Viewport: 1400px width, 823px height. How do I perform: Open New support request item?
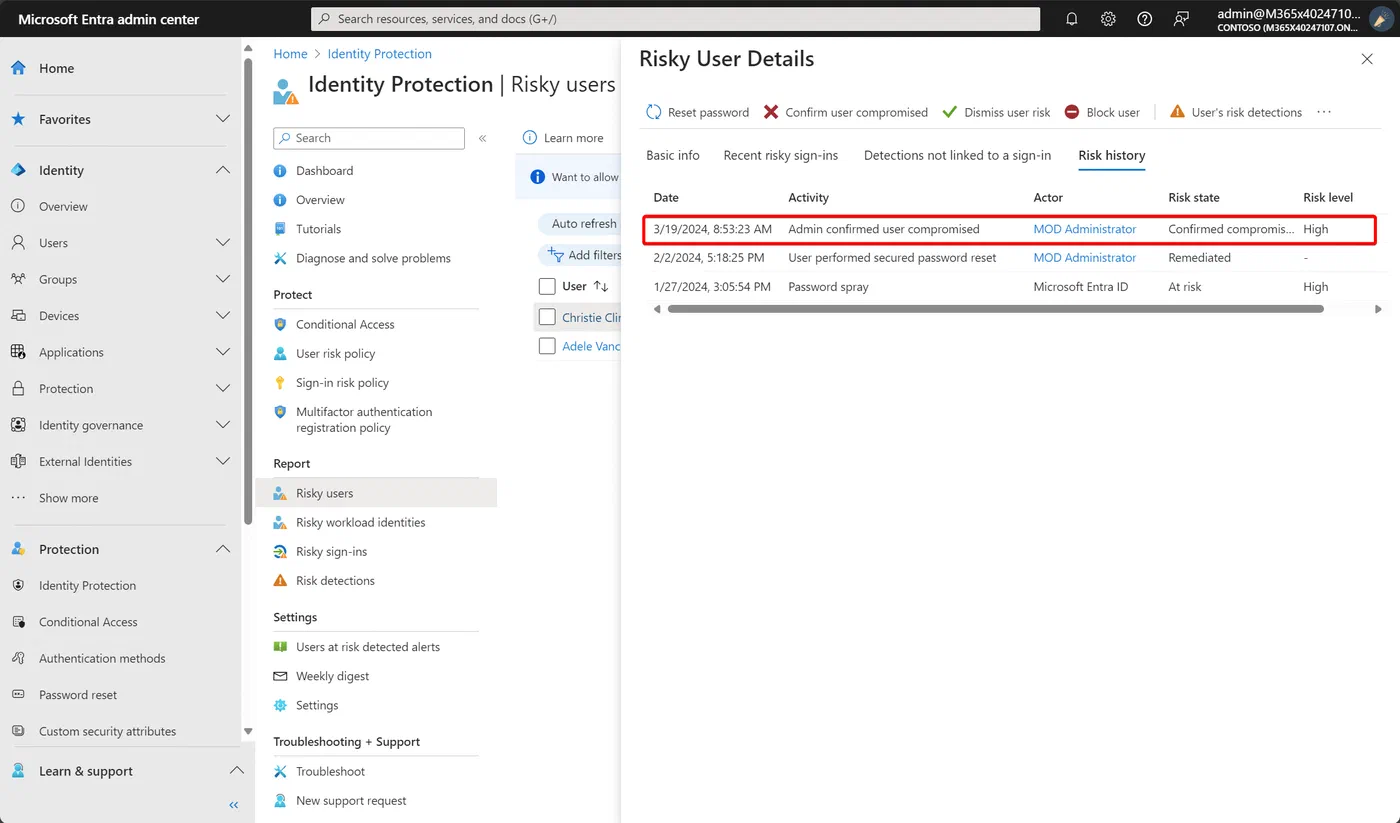(x=351, y=800)
